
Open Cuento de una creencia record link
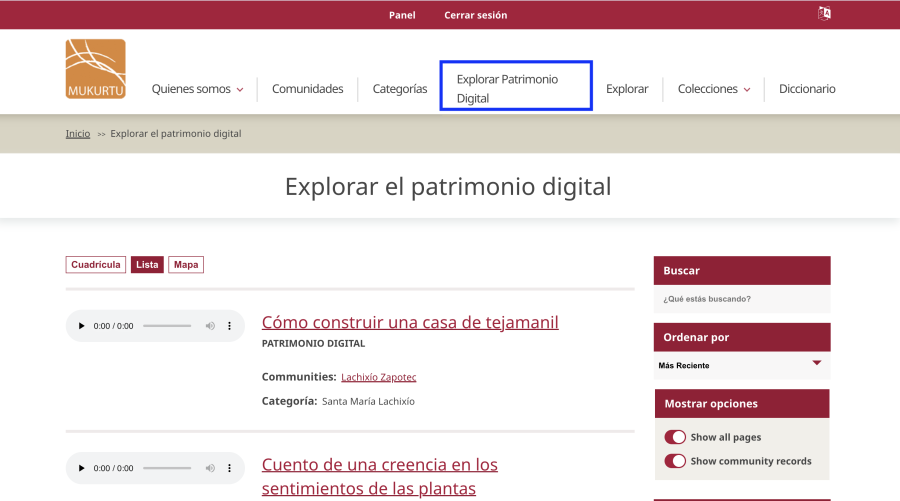pyautogui.click(x=379, y=476)
